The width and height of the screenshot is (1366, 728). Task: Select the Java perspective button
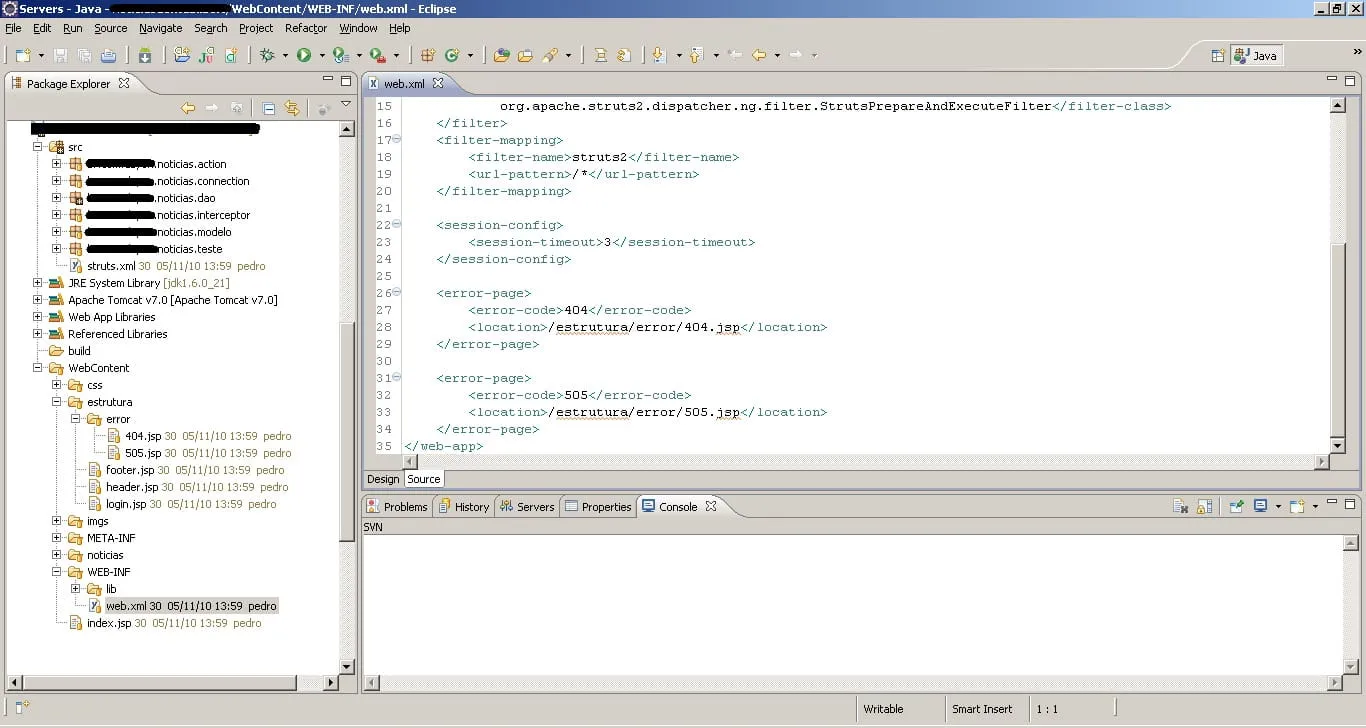point(1255,56)
